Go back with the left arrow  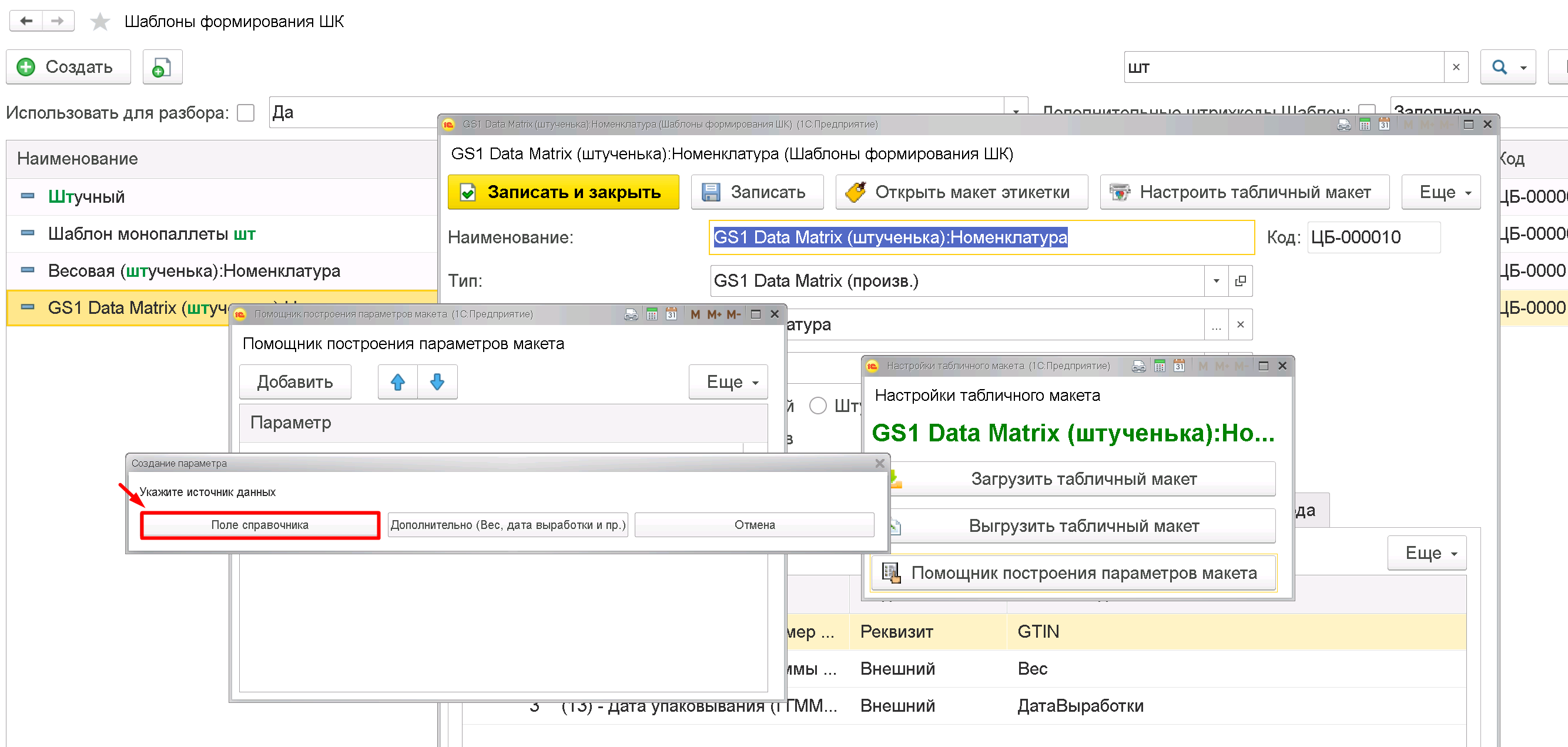click(x=26, y=21)
